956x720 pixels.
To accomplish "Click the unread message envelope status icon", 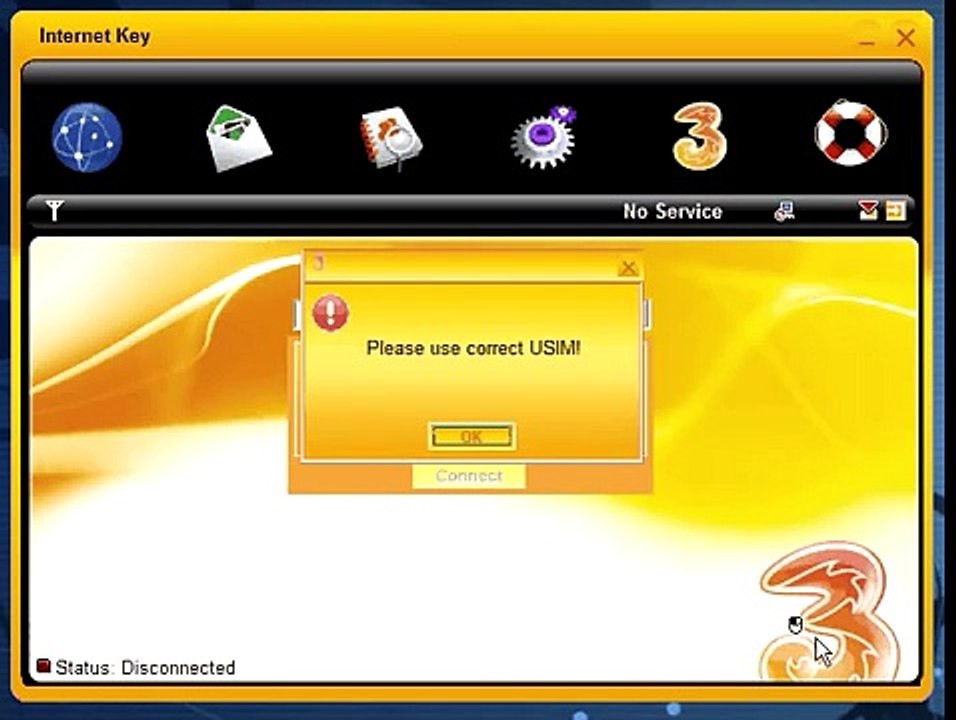I will coord(868,210).
